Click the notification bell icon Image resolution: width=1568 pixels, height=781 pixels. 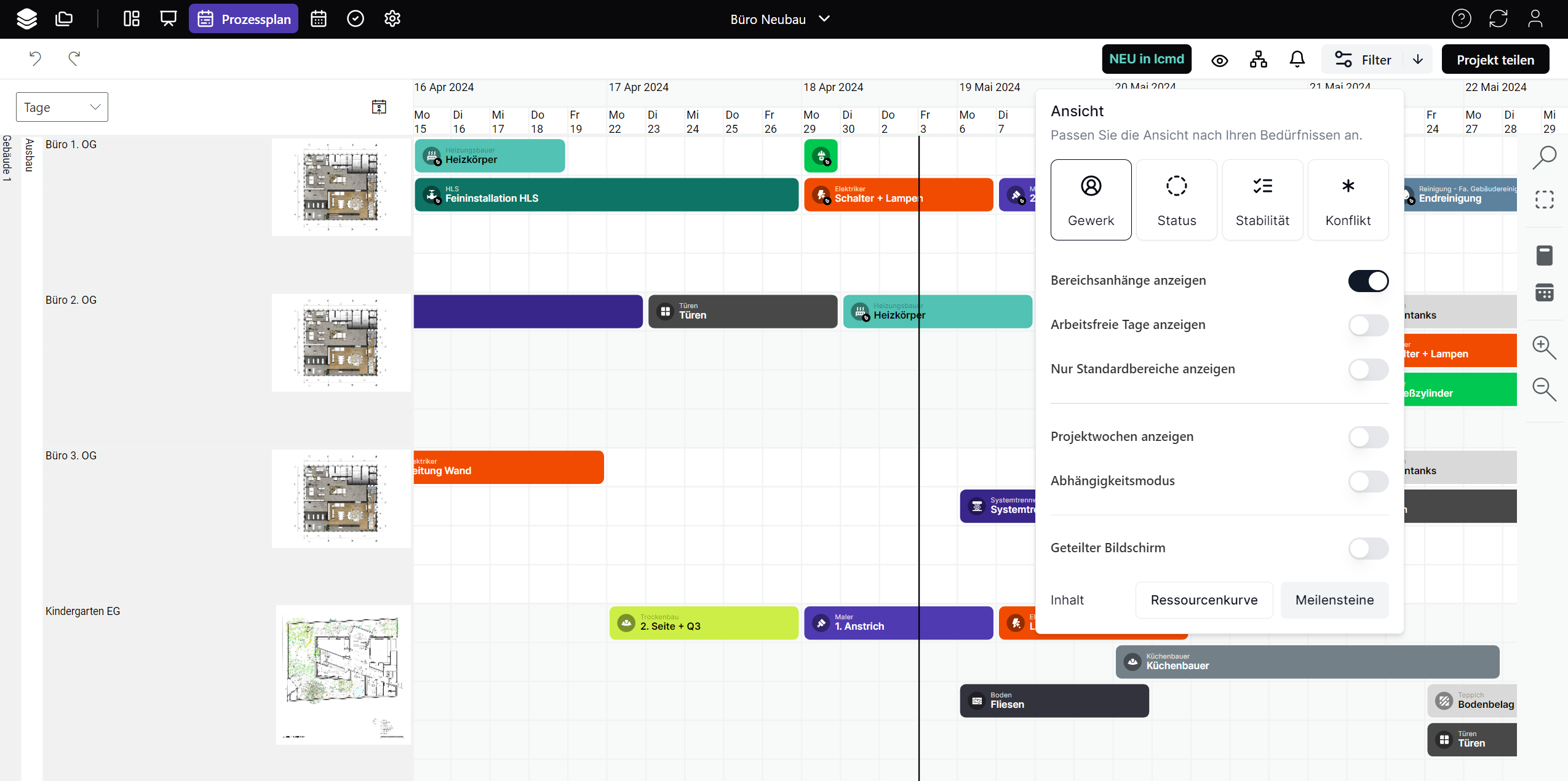[x=1297, y=60]
